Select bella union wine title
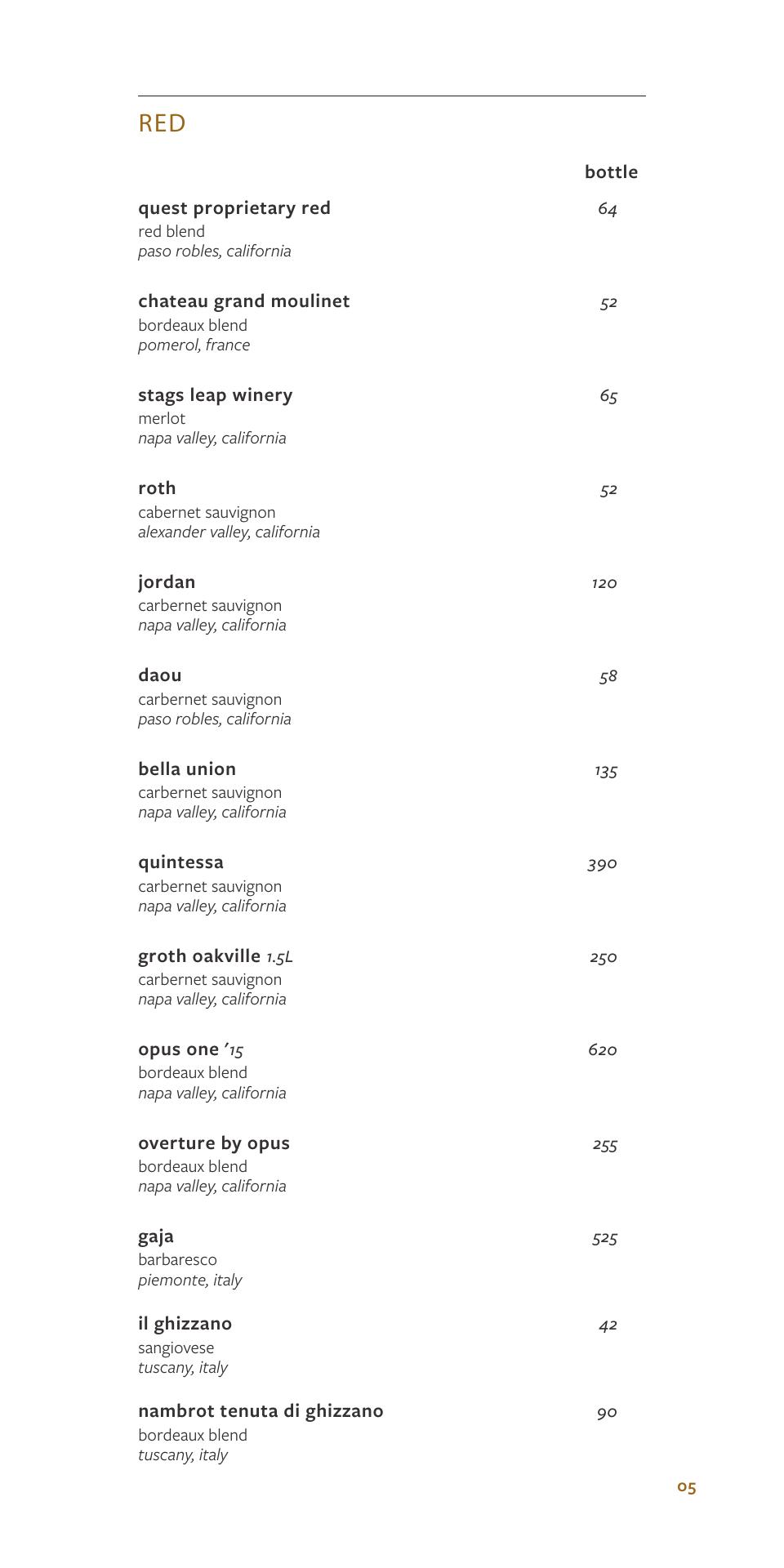 pyautogui.click(x=187, y=769)
